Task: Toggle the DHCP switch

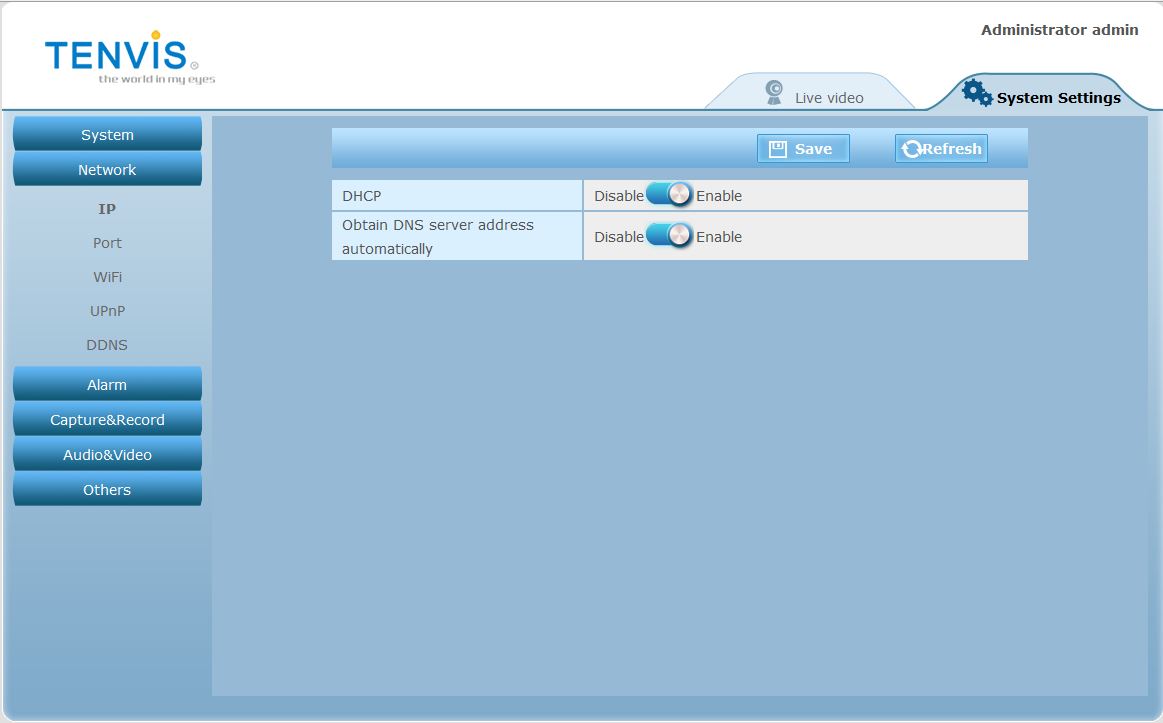Action: click(x=669, y=195)
